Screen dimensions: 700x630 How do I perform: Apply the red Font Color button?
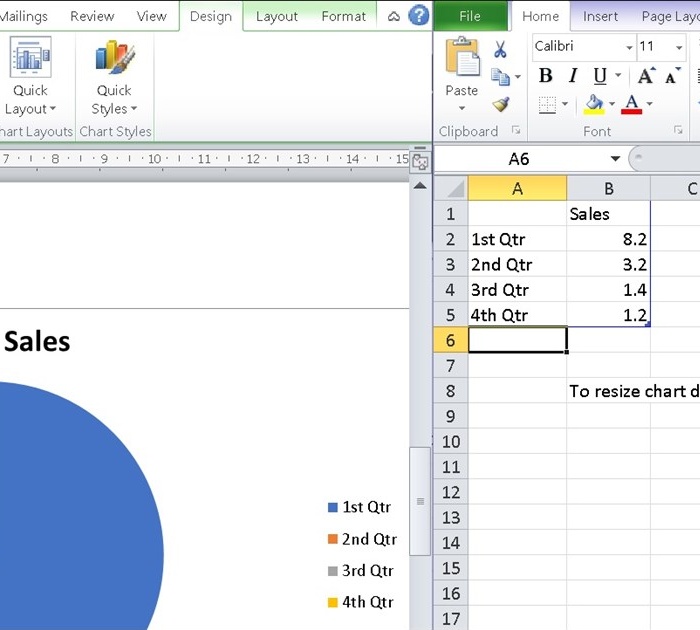pyautogui.click(x=631, y=104)
